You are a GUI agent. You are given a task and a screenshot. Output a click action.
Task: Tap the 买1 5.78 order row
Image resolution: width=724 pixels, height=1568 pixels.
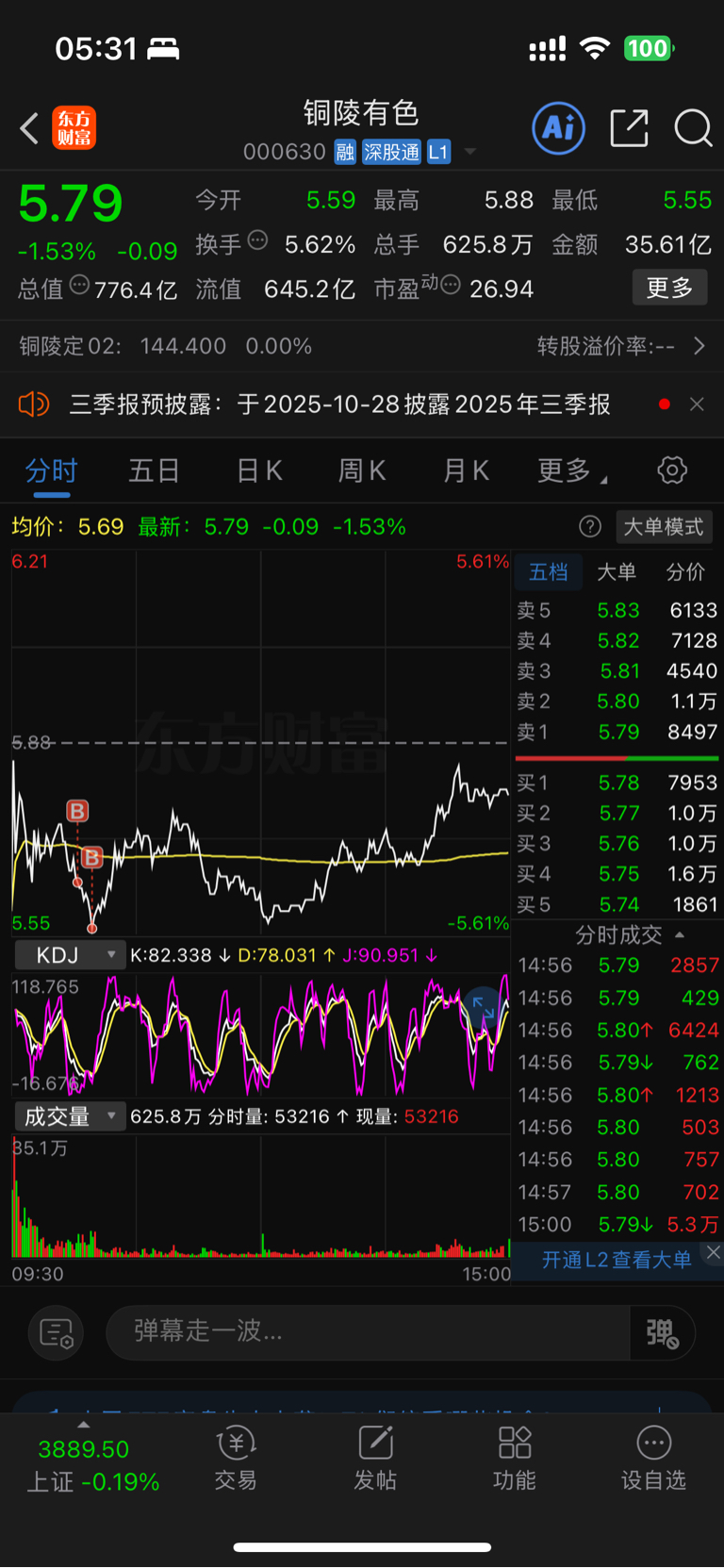(x=617, y=783)
